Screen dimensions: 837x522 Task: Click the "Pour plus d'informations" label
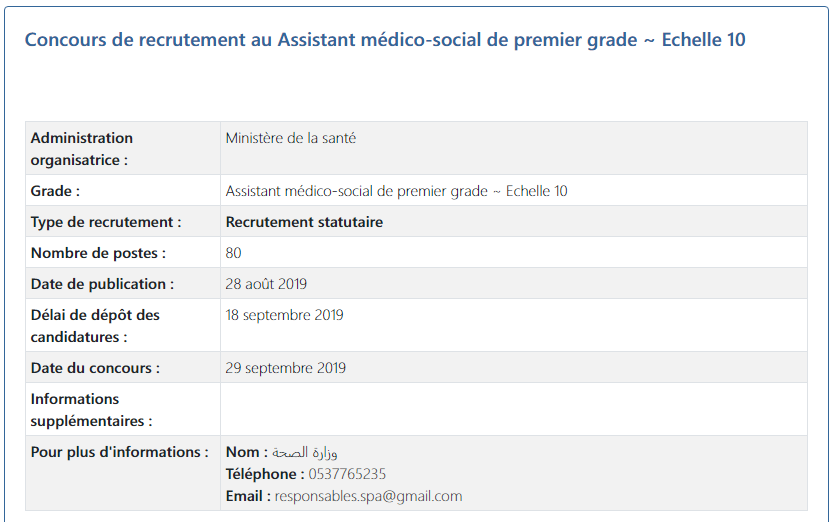pyautogui.click(x=120, y=452)
